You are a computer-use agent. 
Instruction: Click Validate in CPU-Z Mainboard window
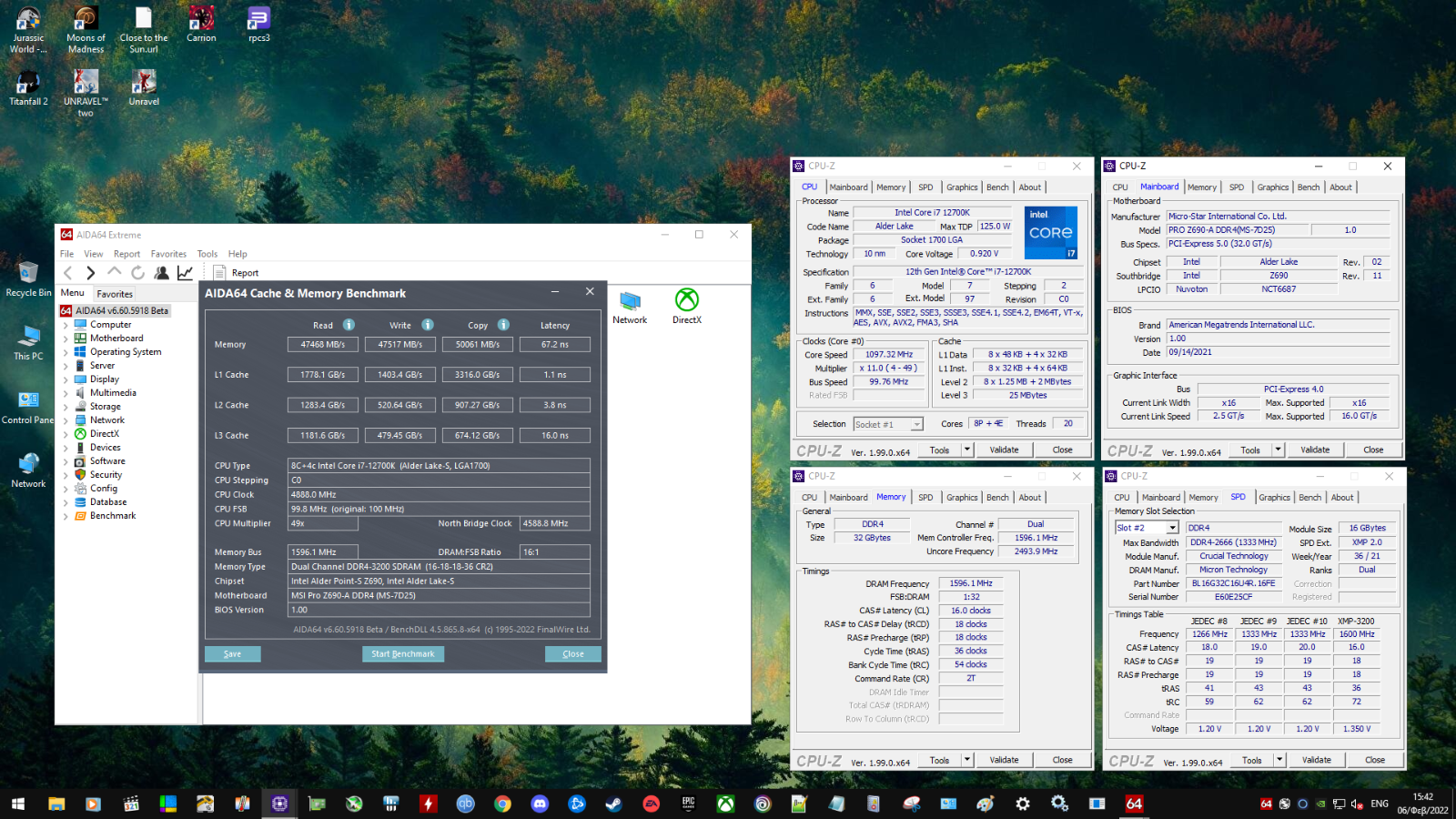click(x=1315, y=450)
